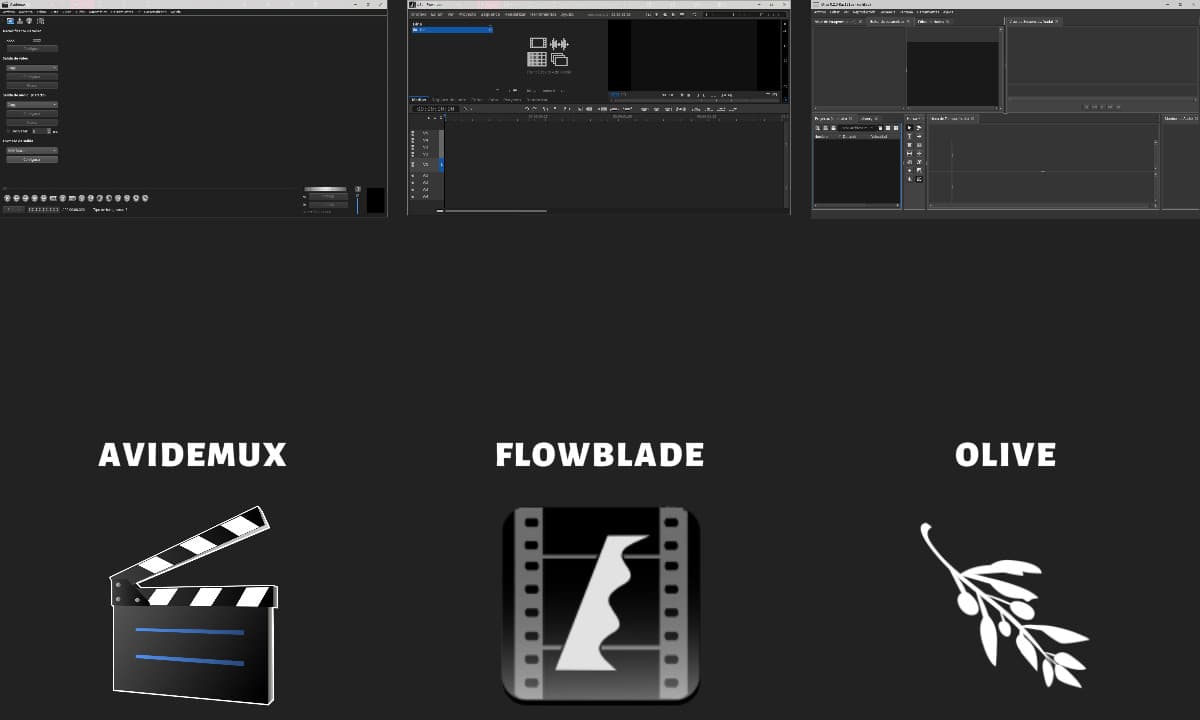The height and width of the screenshot is (720, 1200).
Task: Open Avidemux output format dropdown
Action: tap(32, 151)
